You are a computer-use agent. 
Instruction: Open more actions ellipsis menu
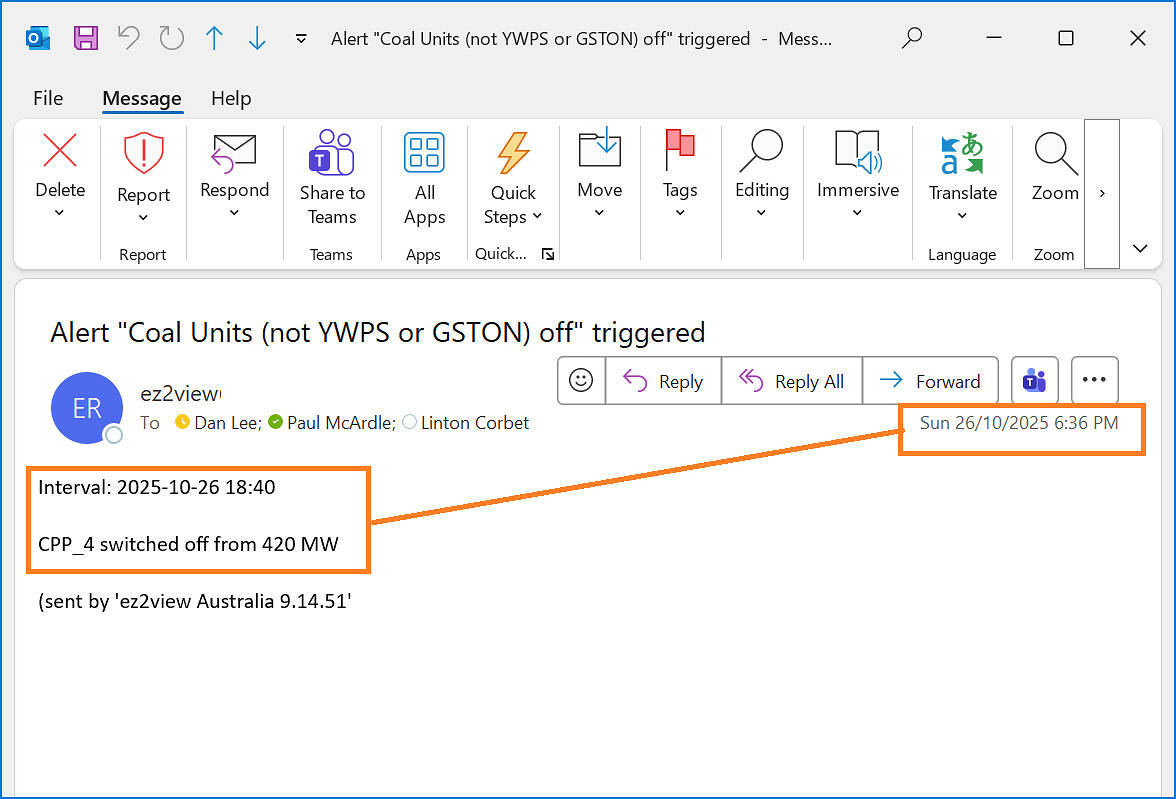point(1094,381)
